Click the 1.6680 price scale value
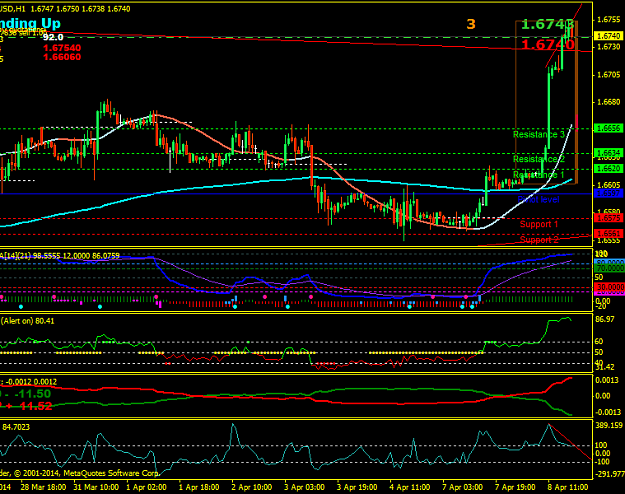 coord(609,102)
